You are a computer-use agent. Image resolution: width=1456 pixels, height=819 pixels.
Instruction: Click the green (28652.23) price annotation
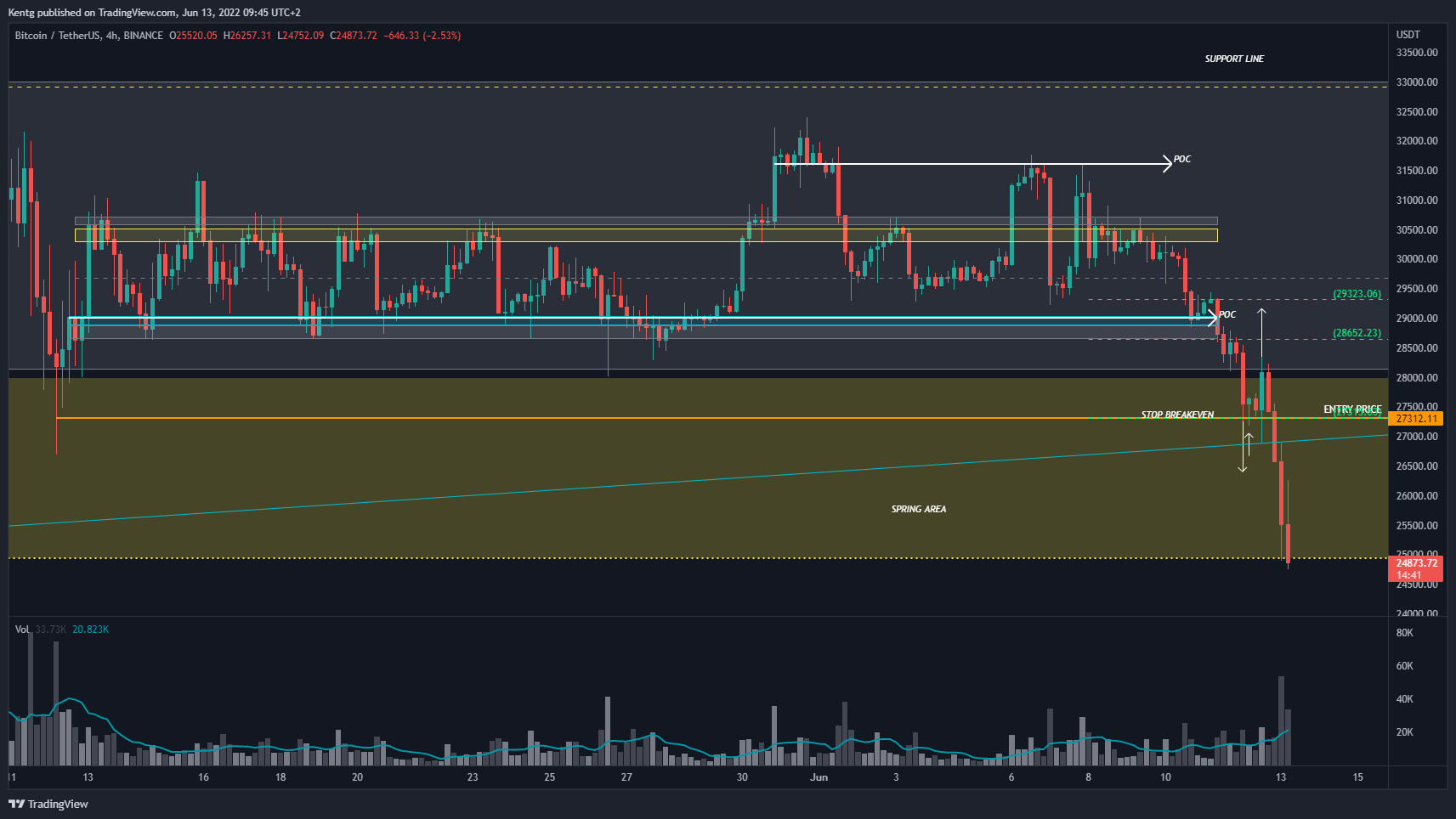tap(1357, 333)
